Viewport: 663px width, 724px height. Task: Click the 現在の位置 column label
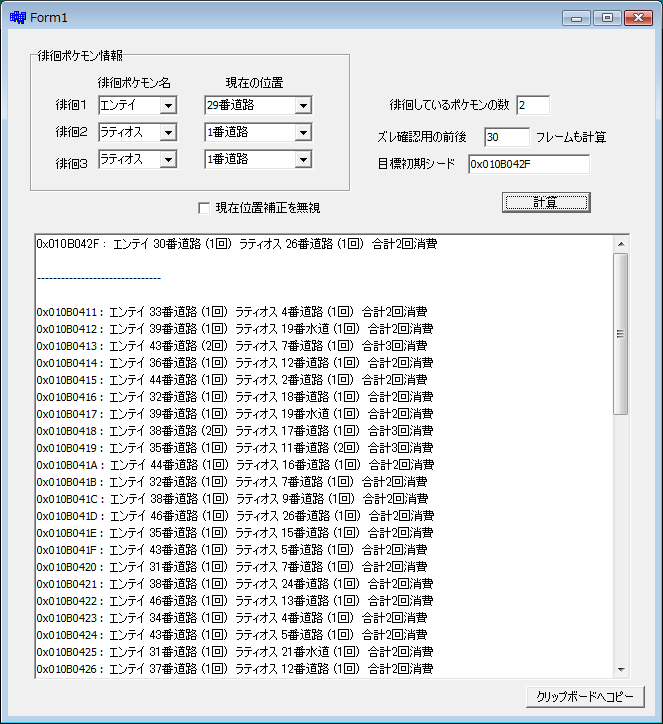coord(254,83)
